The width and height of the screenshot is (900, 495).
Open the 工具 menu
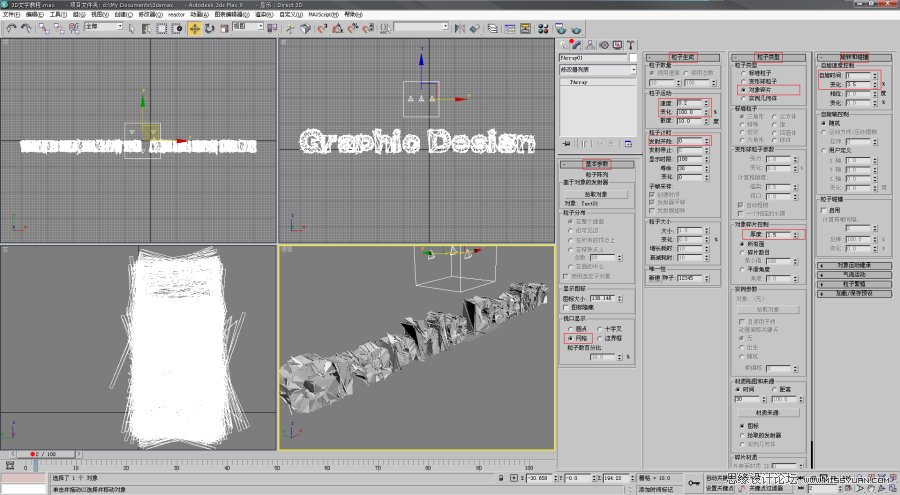click(58, 14)
